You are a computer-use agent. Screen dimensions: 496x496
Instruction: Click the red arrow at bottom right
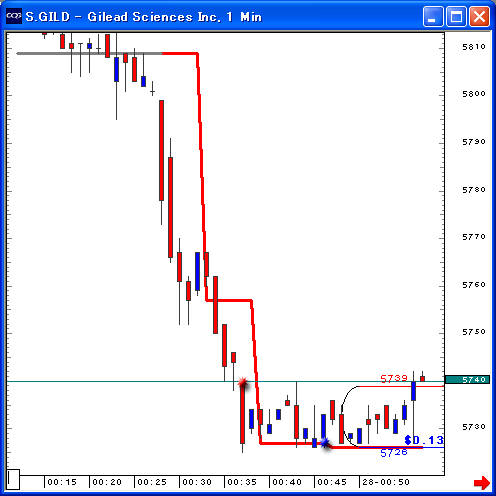coord(482,482)
